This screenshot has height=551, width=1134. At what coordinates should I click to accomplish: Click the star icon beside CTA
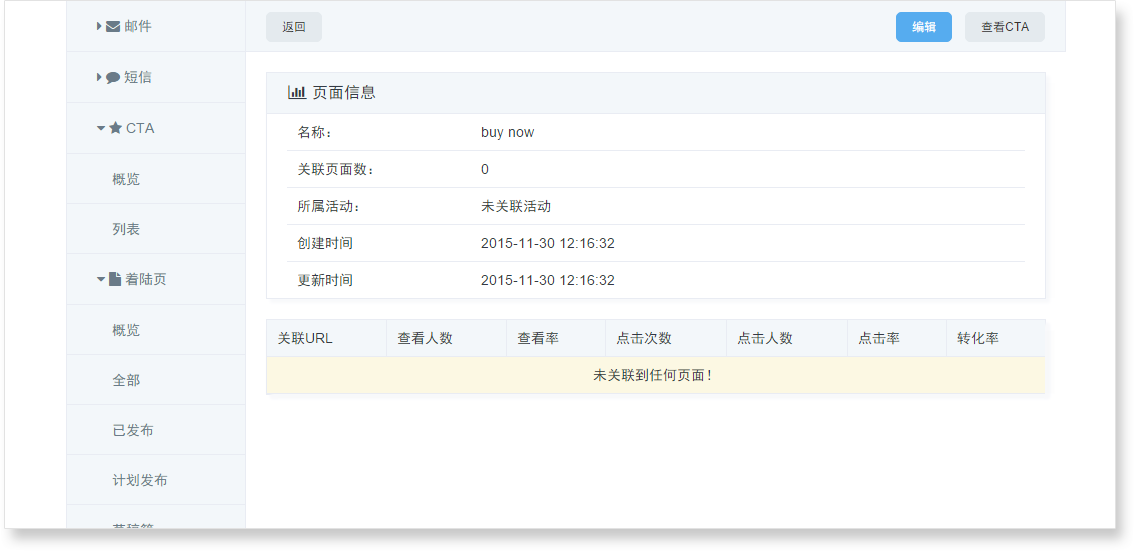click(x=115, y=128)
